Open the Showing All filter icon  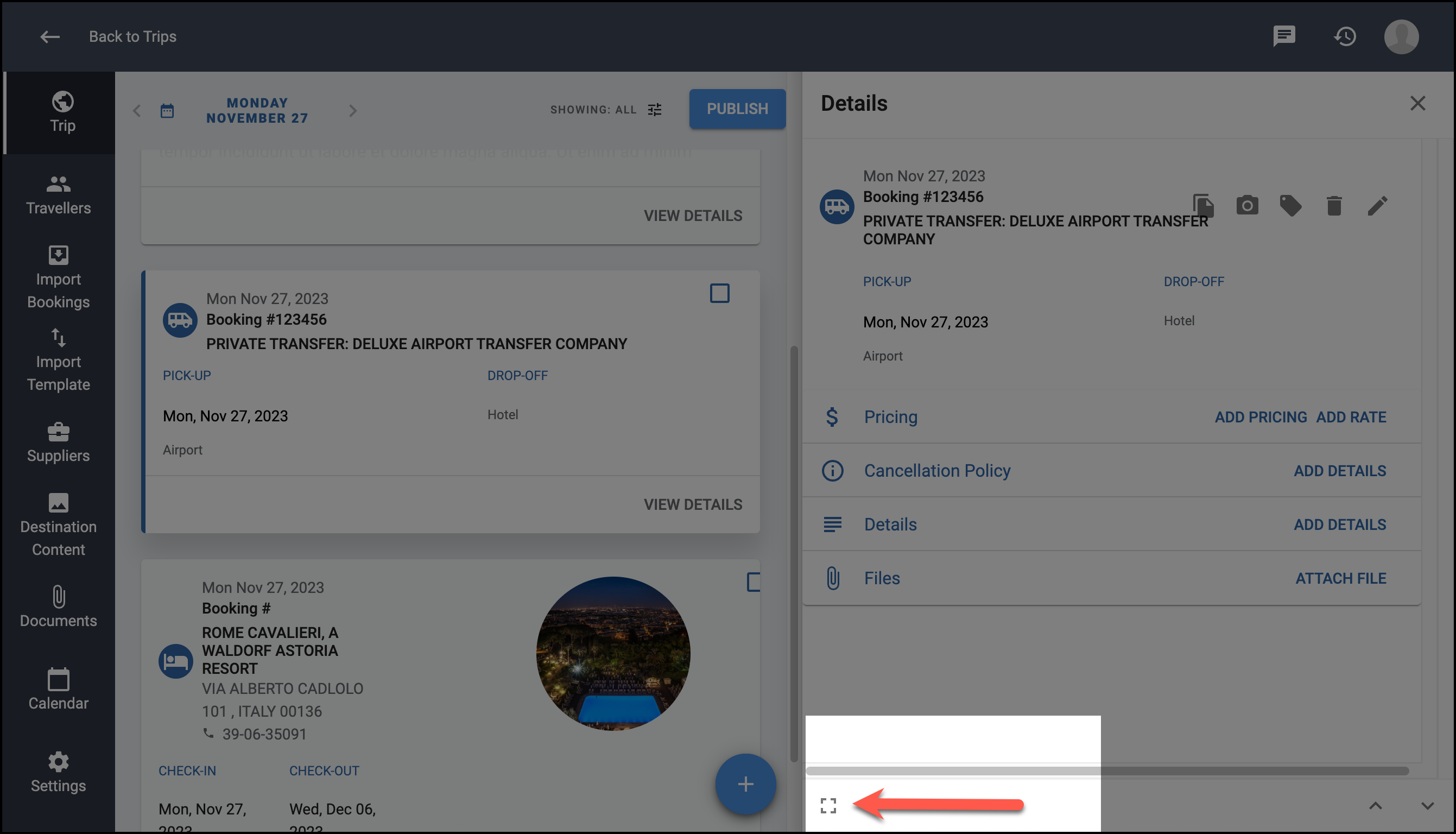[x=654, y=109]
